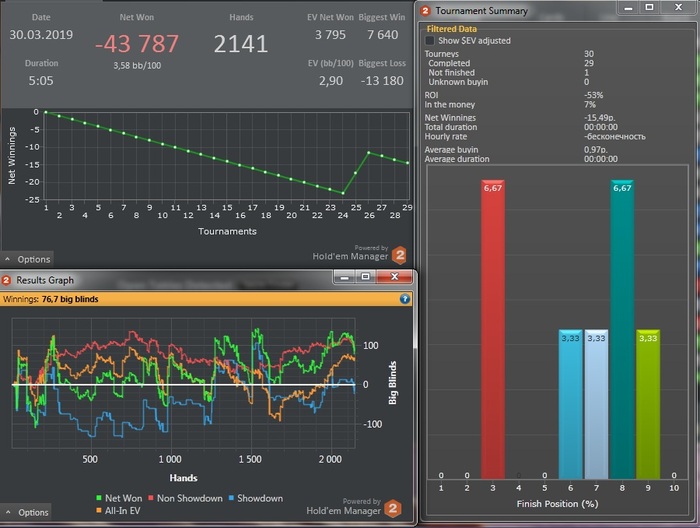The height and width of the screenshot is (528, 700).
Task: Open the blue help icon in Results Graph
Action: 404,299
